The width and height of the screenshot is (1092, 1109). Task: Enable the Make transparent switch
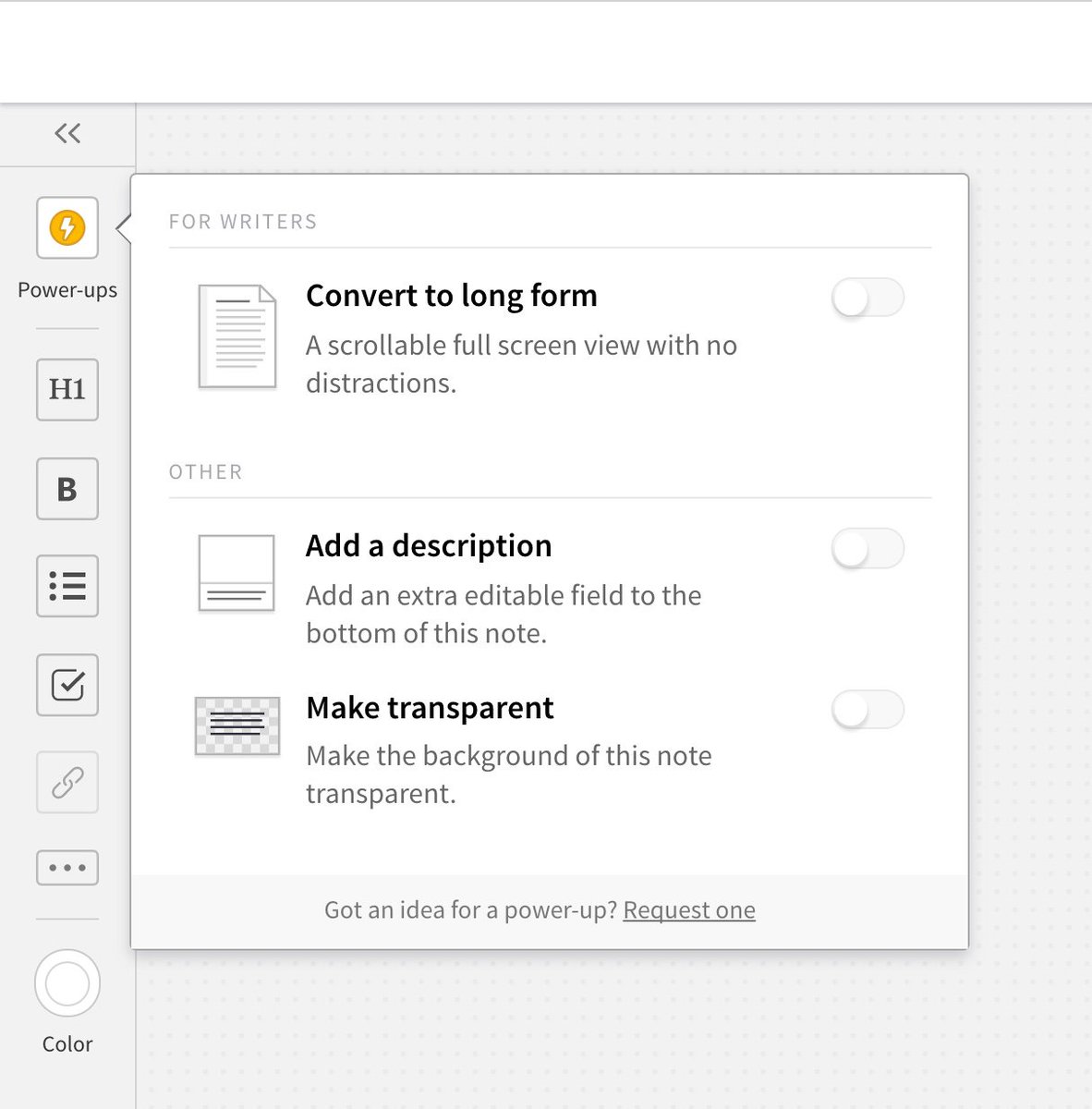pyautogui.click(x=868, y=710)
